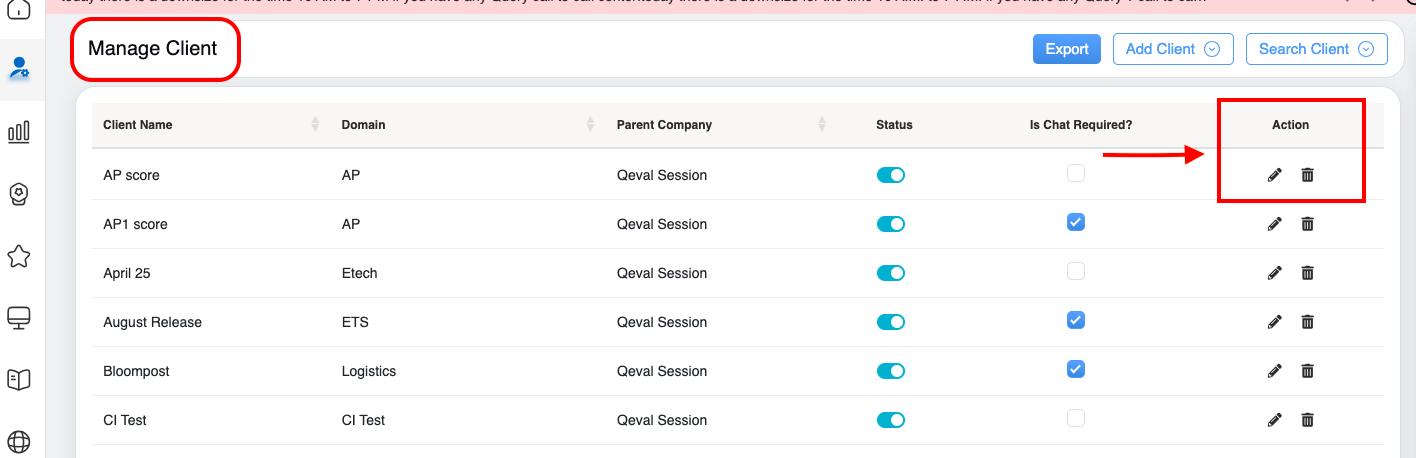Image resolution: width=1416 pixels, height=458 pixels.
Task: Click the edit pencil for AP score
Action: (1274, 175)
